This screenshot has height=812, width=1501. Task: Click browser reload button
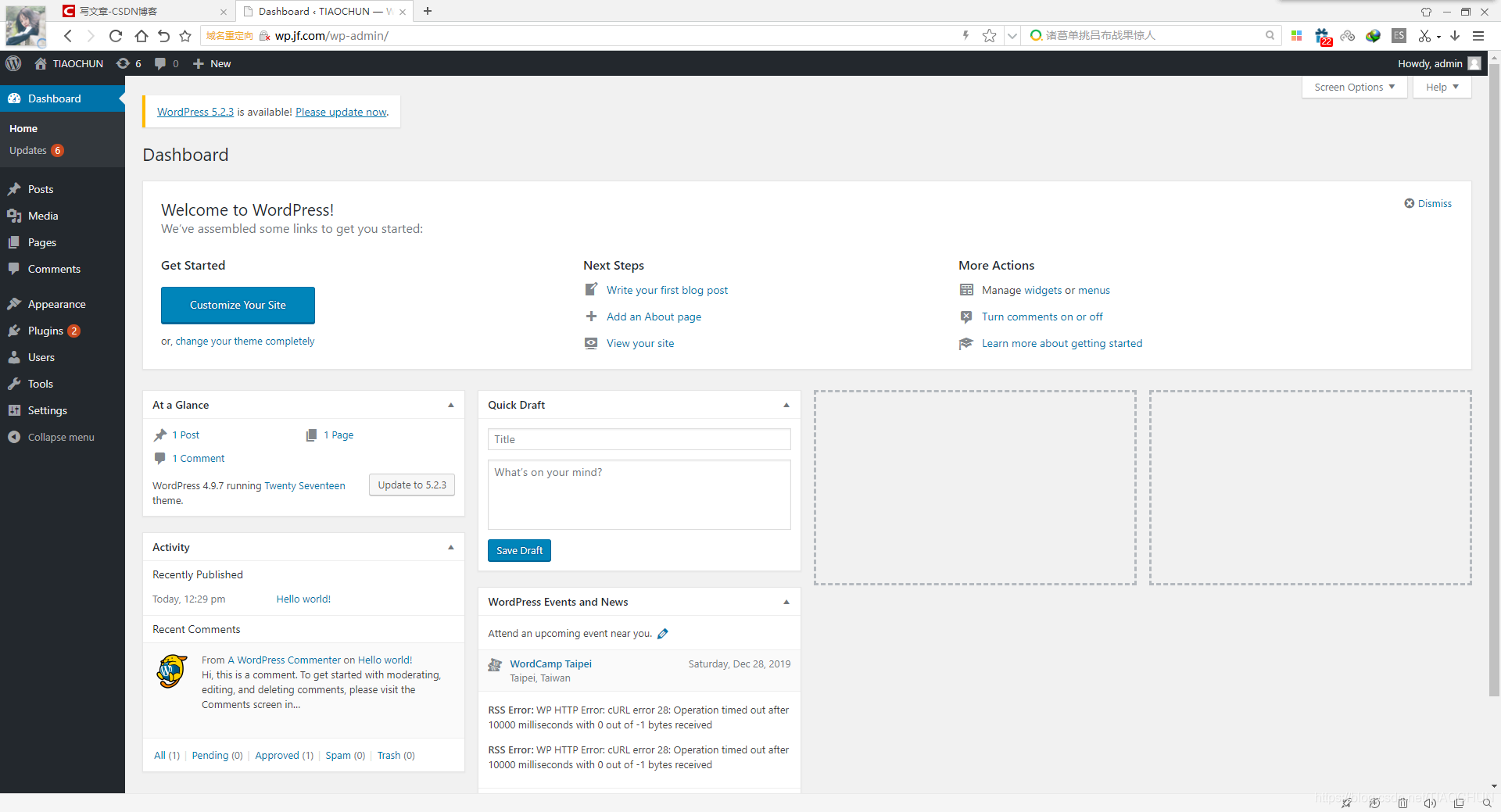116,35
